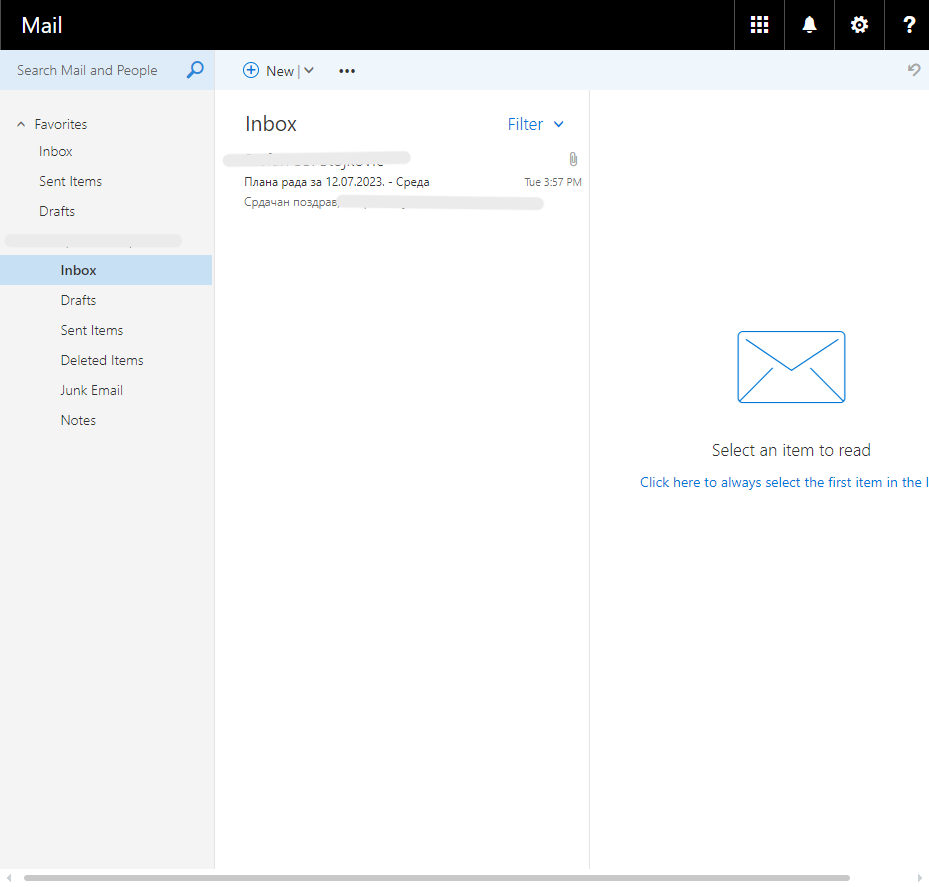The height and width of the screenshot is (887, 929).
Task: Open the more actions ellipsis menu
Action: point(347,71)
